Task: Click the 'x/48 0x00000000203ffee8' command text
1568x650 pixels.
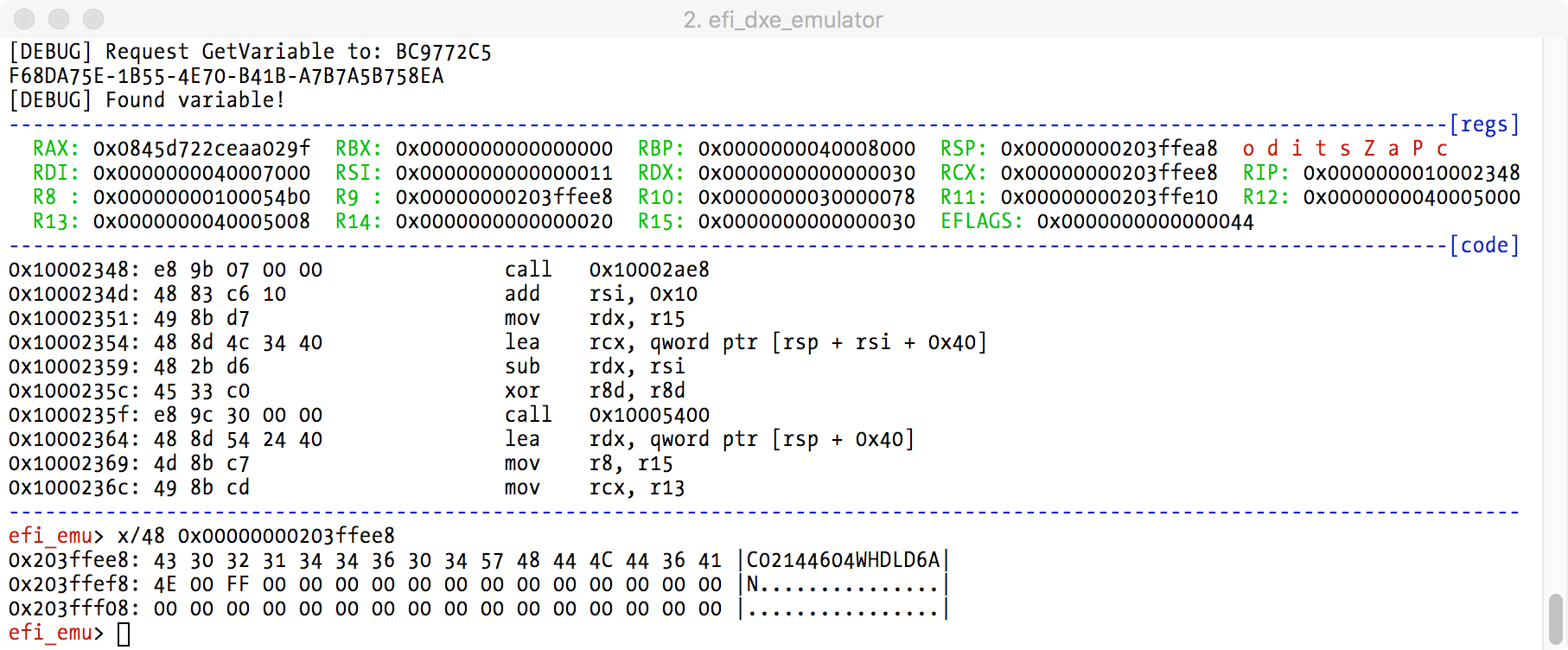Action: [256, 536]
